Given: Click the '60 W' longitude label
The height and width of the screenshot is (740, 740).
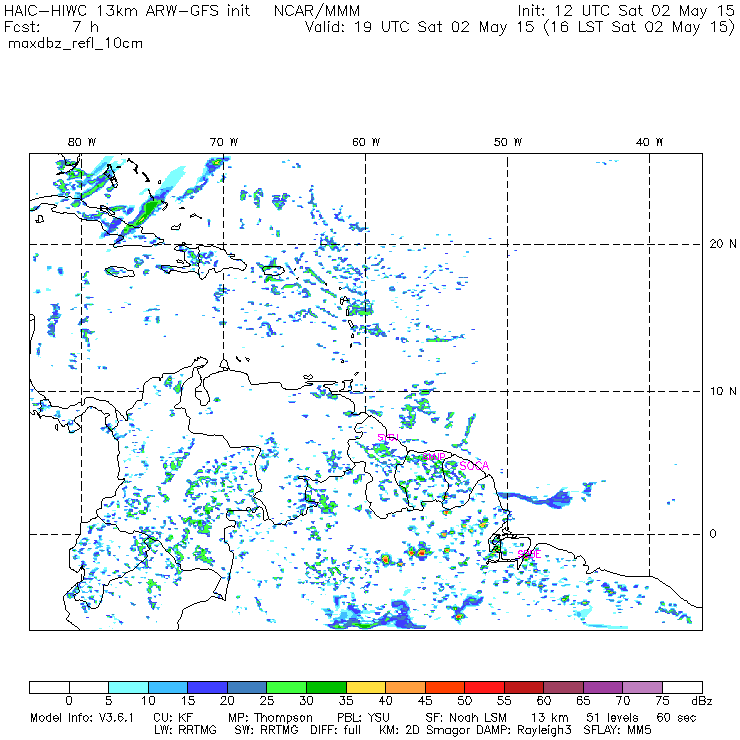Looking at the screenshot, I should (x=366, y=142).
